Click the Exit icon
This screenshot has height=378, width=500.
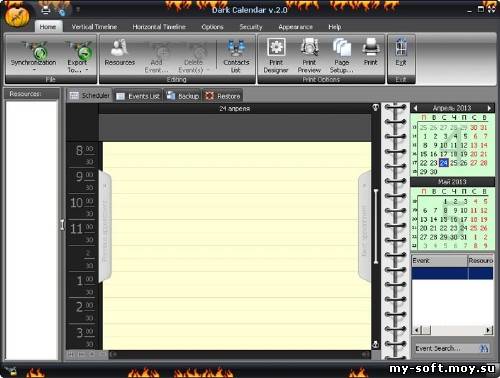401,52
